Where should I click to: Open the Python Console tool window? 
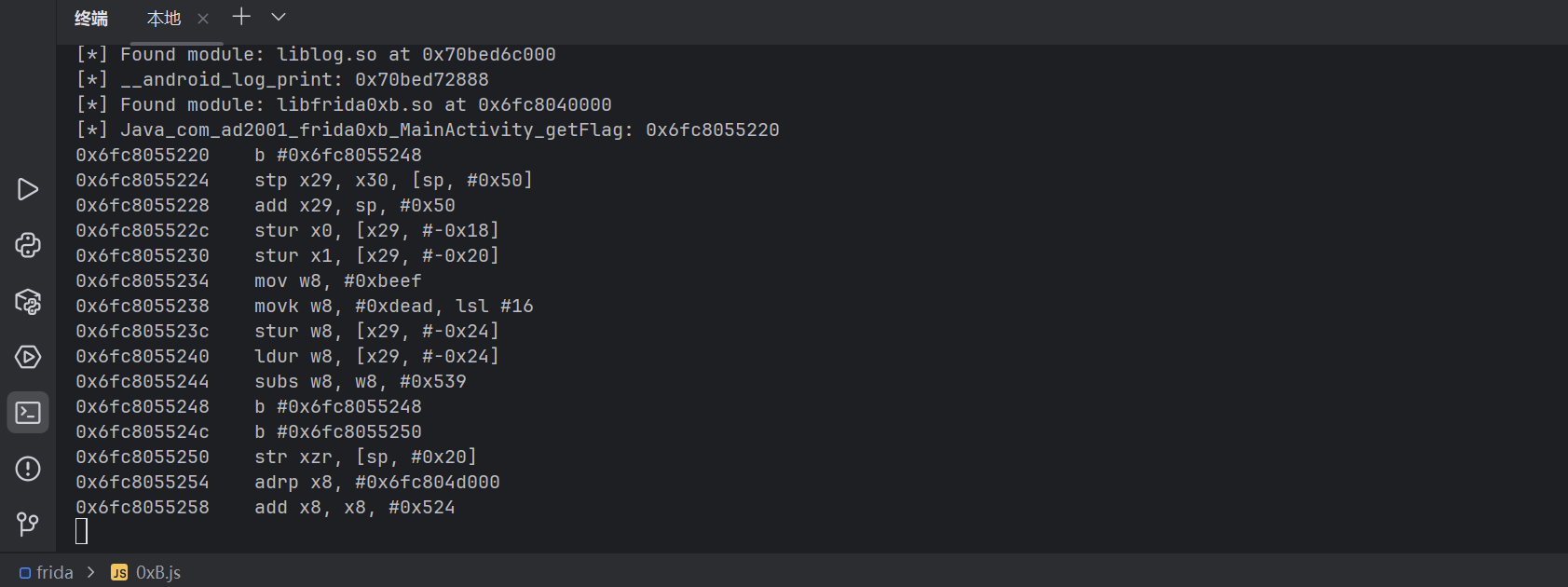(28, 245)
